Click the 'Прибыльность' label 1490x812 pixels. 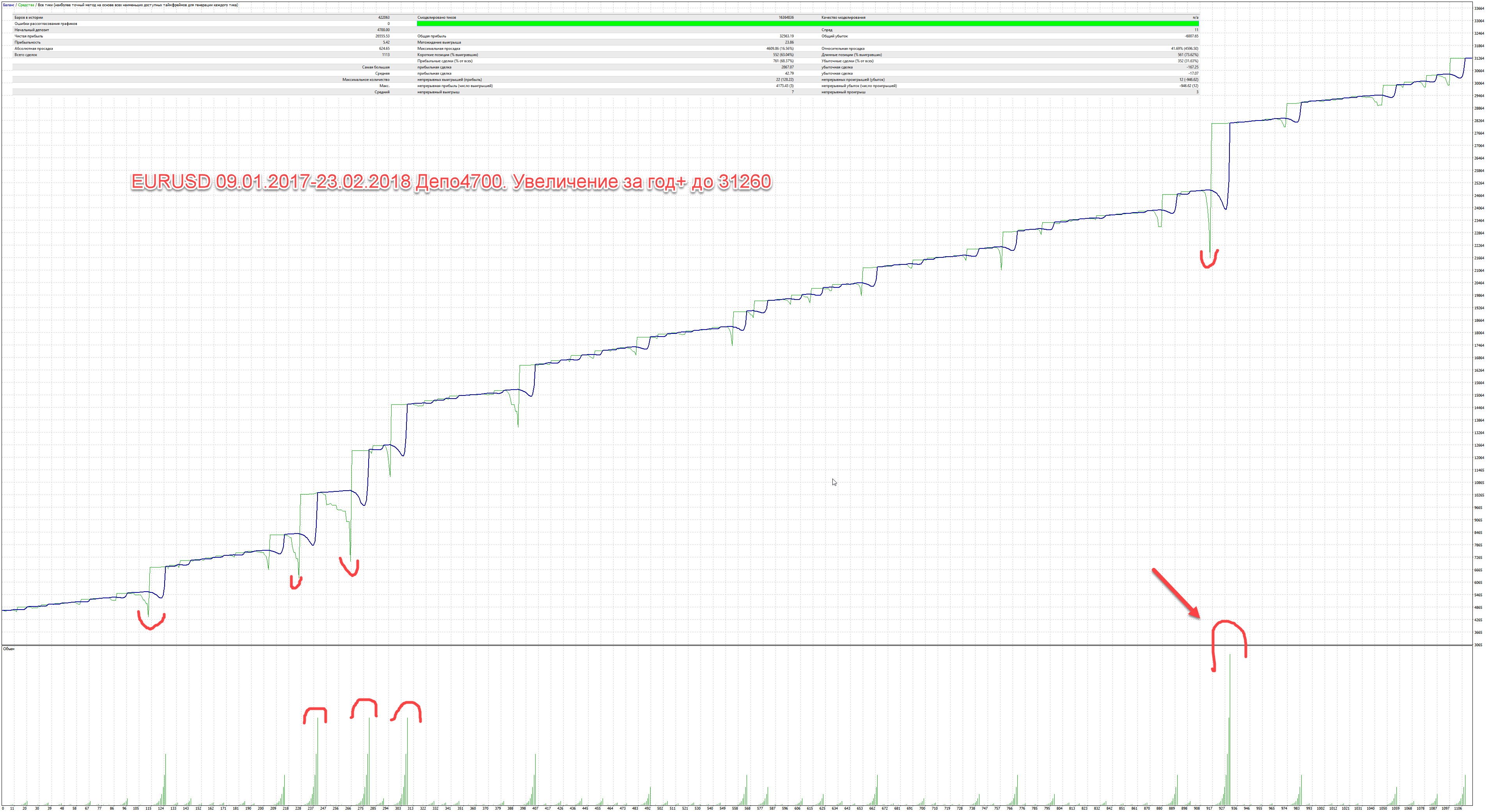point(27,42)
